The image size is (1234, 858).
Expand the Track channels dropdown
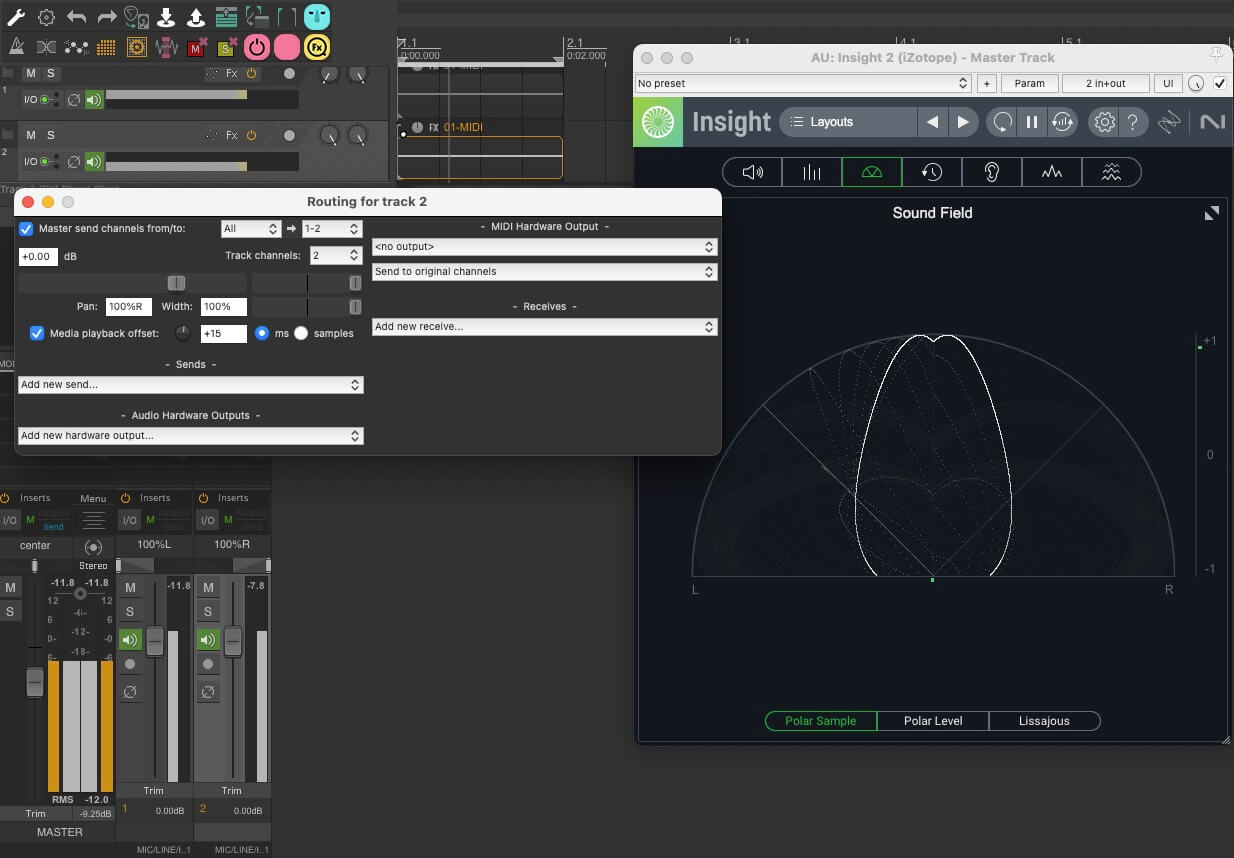(x=335, y=256)
